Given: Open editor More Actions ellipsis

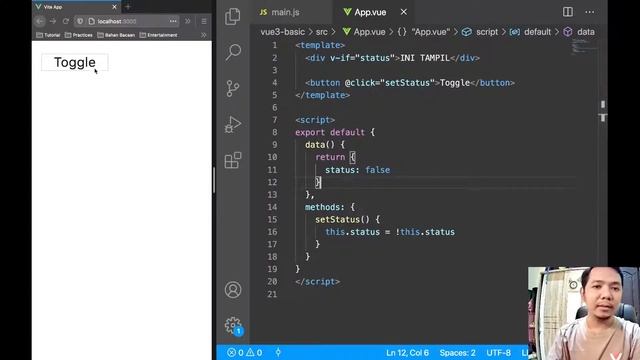Looking at the screenshot, I should 589,12.
